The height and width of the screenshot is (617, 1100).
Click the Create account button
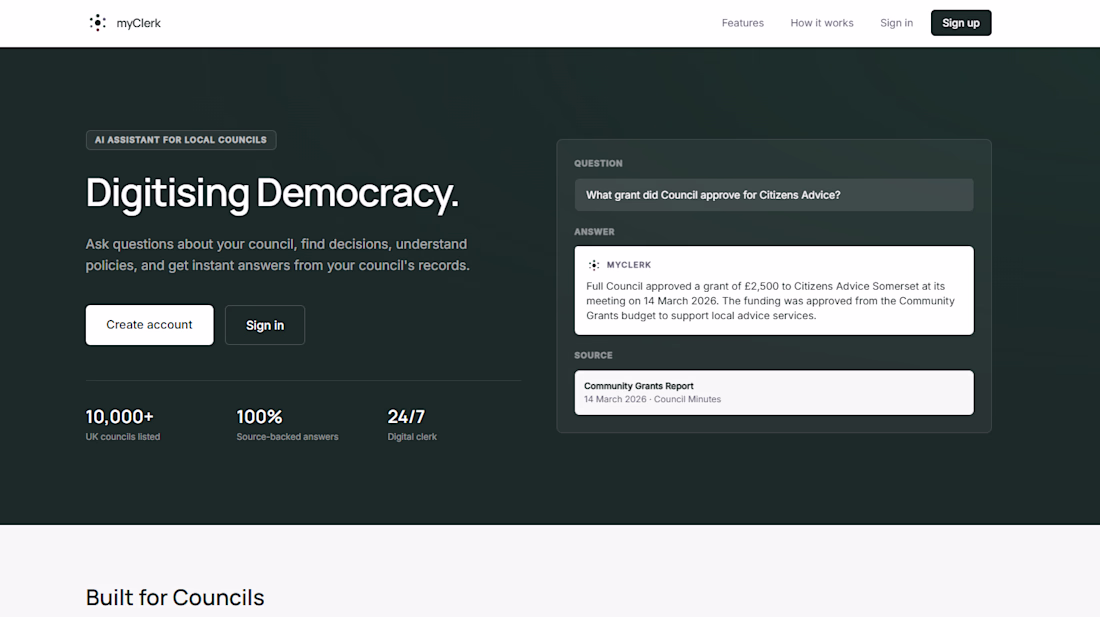pos(149,325)
